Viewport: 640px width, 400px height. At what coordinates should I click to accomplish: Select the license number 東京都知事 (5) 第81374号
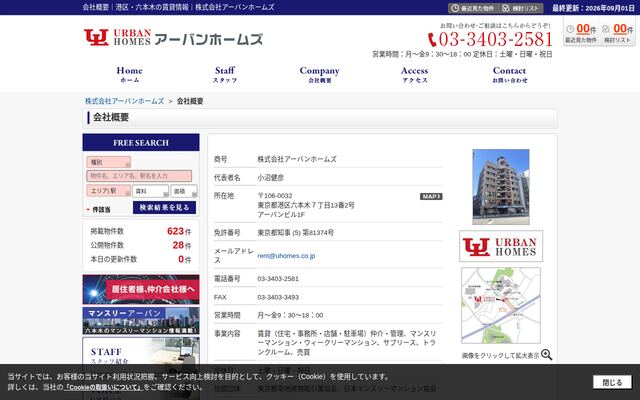296,233
